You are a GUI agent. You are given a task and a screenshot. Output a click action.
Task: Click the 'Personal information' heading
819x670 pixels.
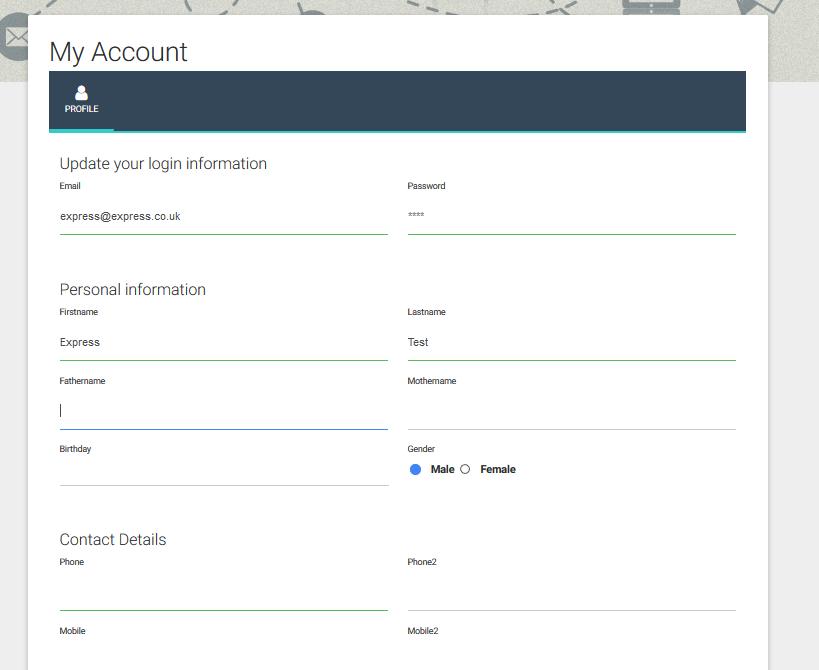coord(133,289)
